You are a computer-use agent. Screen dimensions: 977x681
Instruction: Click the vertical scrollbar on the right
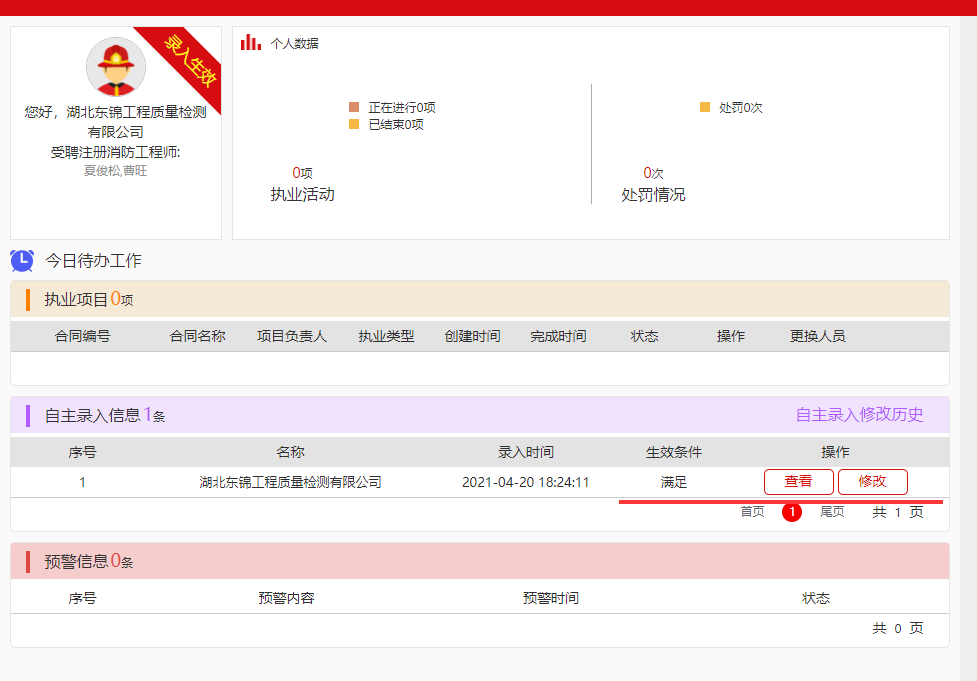pyautogui.click(x=968, y=340)
